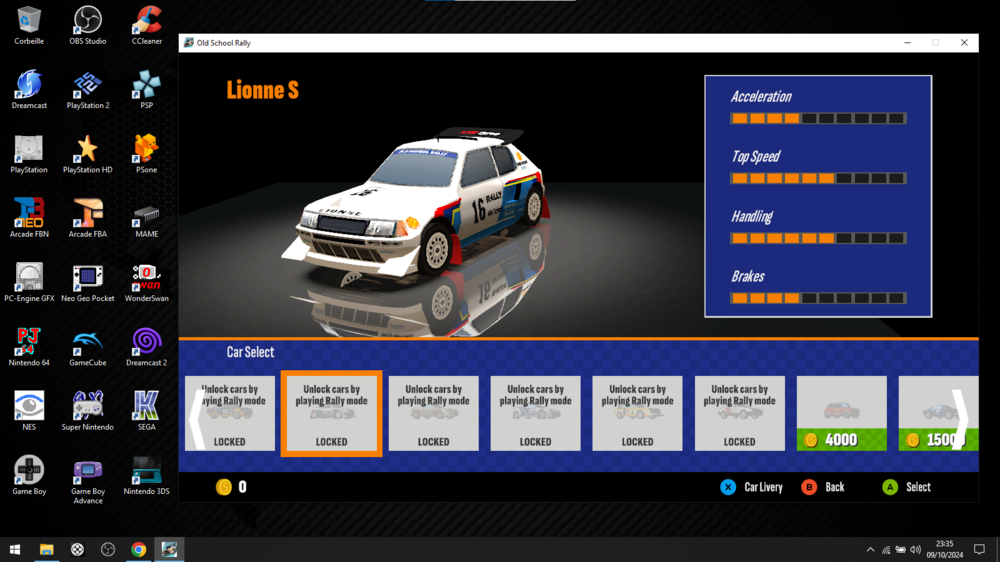Launch the Dreamcast emulator shortcut

[x=29, y=89]
